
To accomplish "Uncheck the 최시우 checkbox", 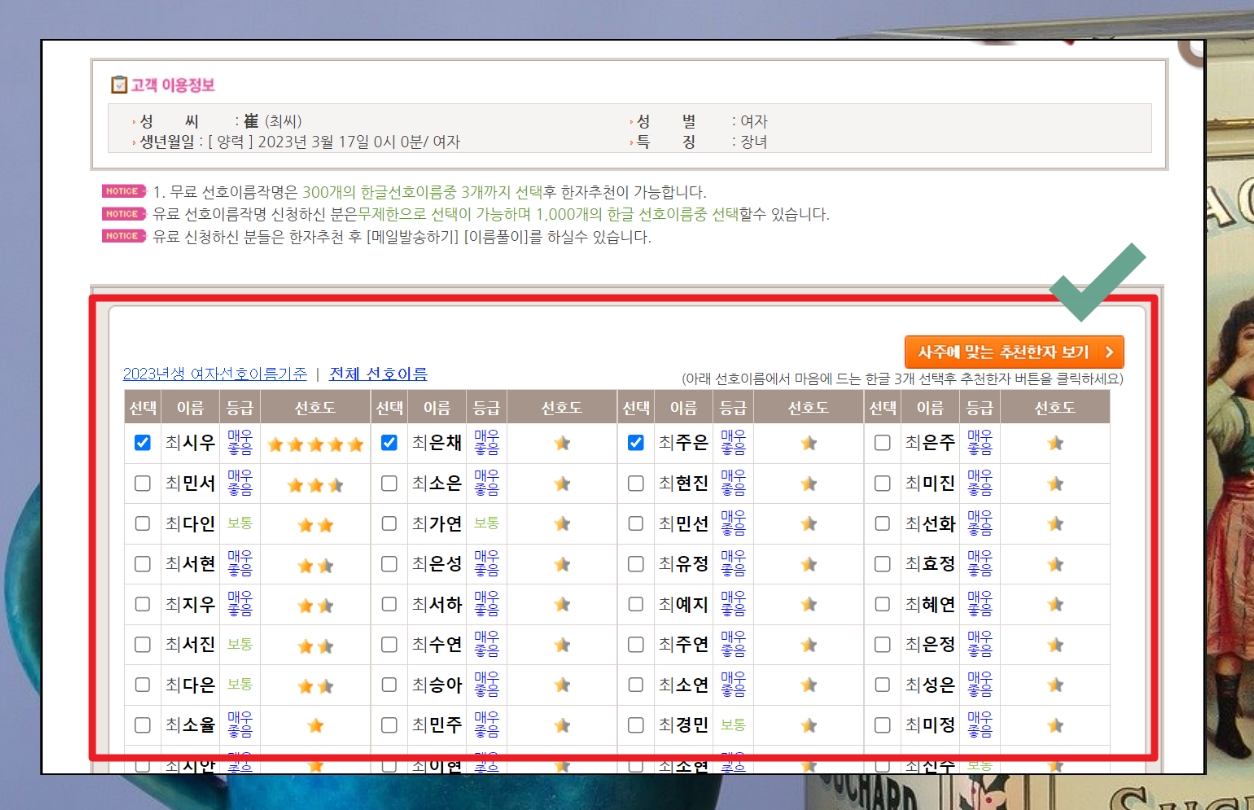I will [142, 443].
